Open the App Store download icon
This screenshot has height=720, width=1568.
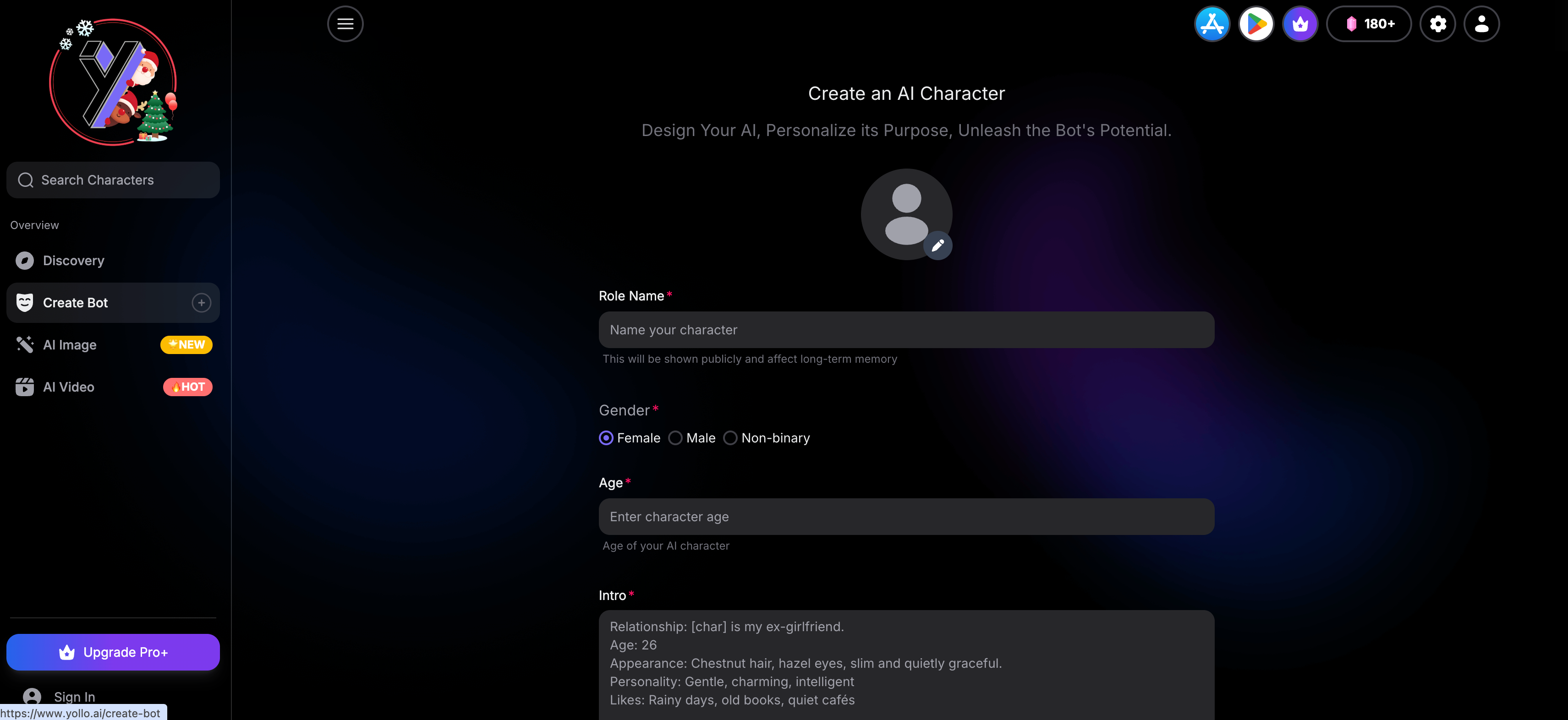pos(1212,24)
